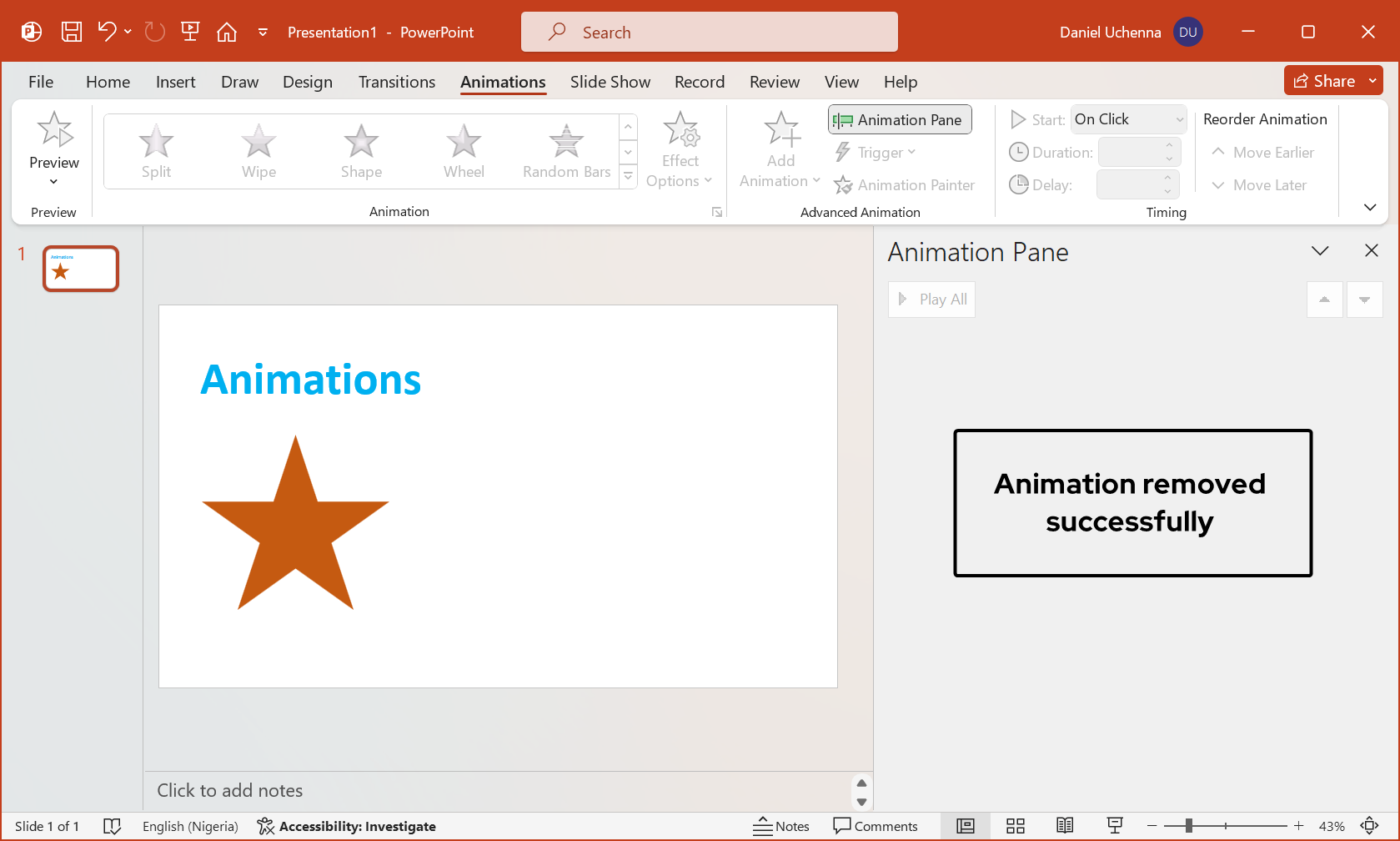The width and height of the screenshot is (1400, 841).
Task: Start slideshow from the Quick Access Toolbar
Action: click(x=190, y=31)
